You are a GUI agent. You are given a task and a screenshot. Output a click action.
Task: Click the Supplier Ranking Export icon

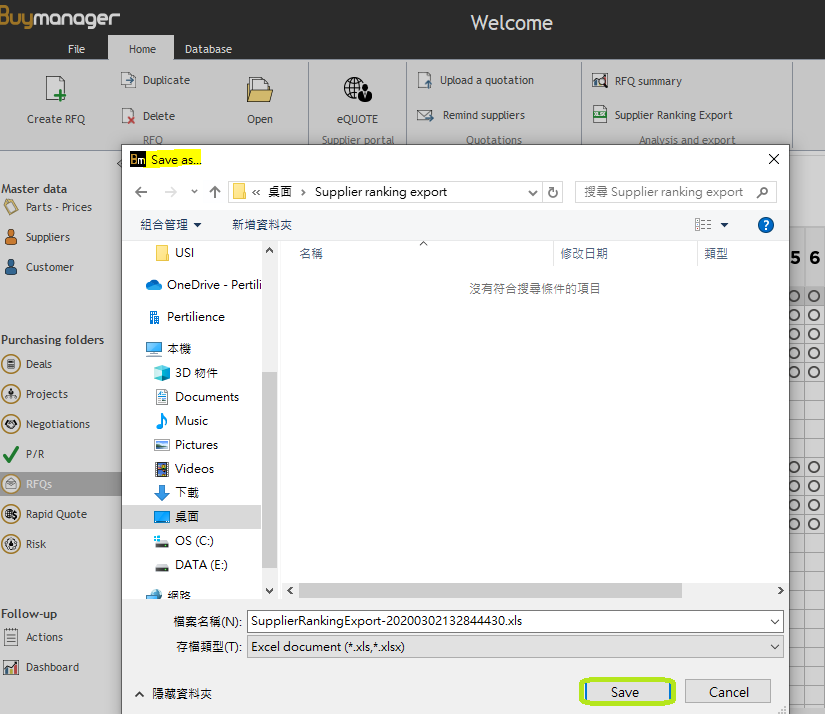pos(600,115)
